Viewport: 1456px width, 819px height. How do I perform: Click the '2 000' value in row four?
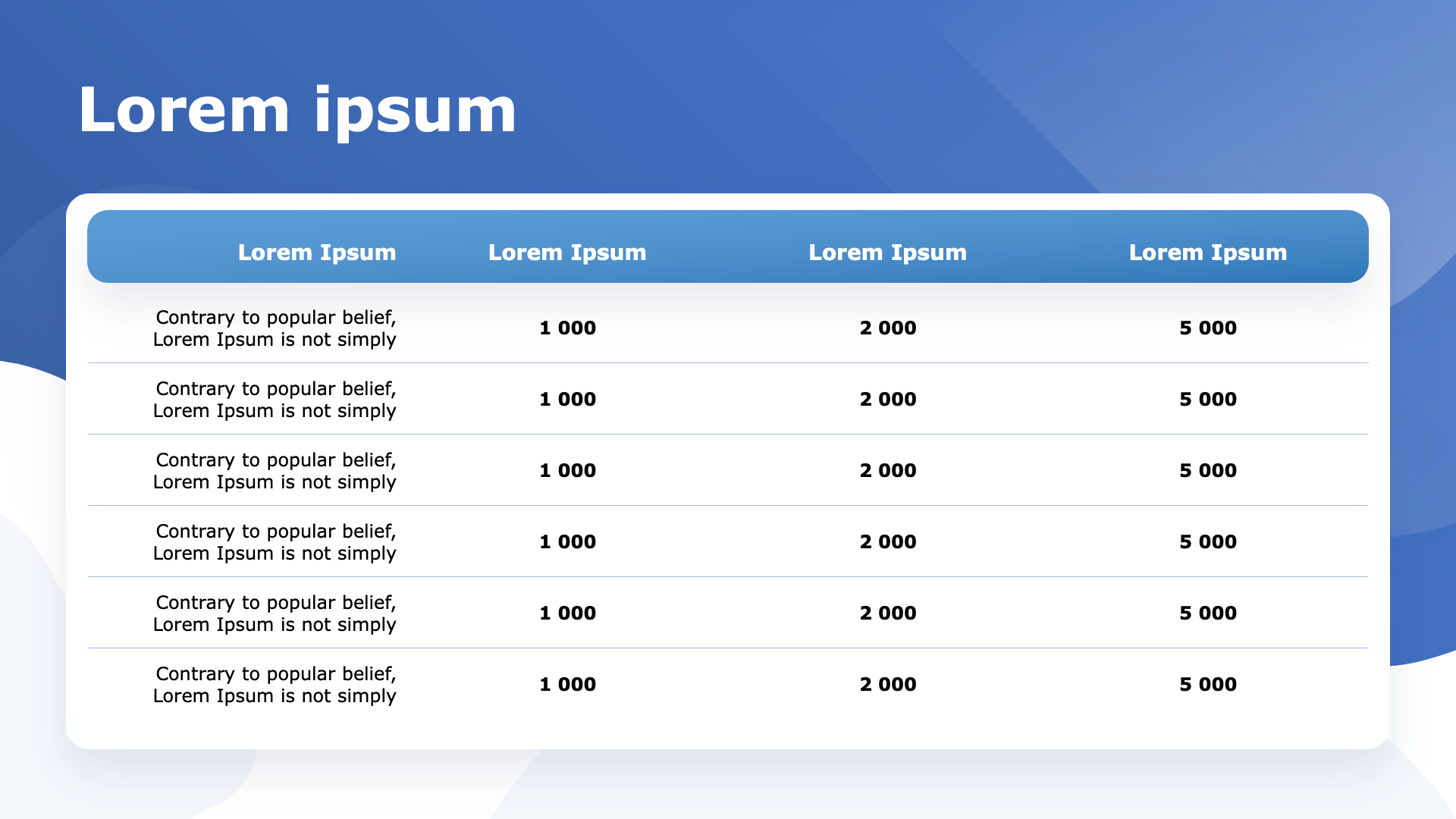click(887, 542)
